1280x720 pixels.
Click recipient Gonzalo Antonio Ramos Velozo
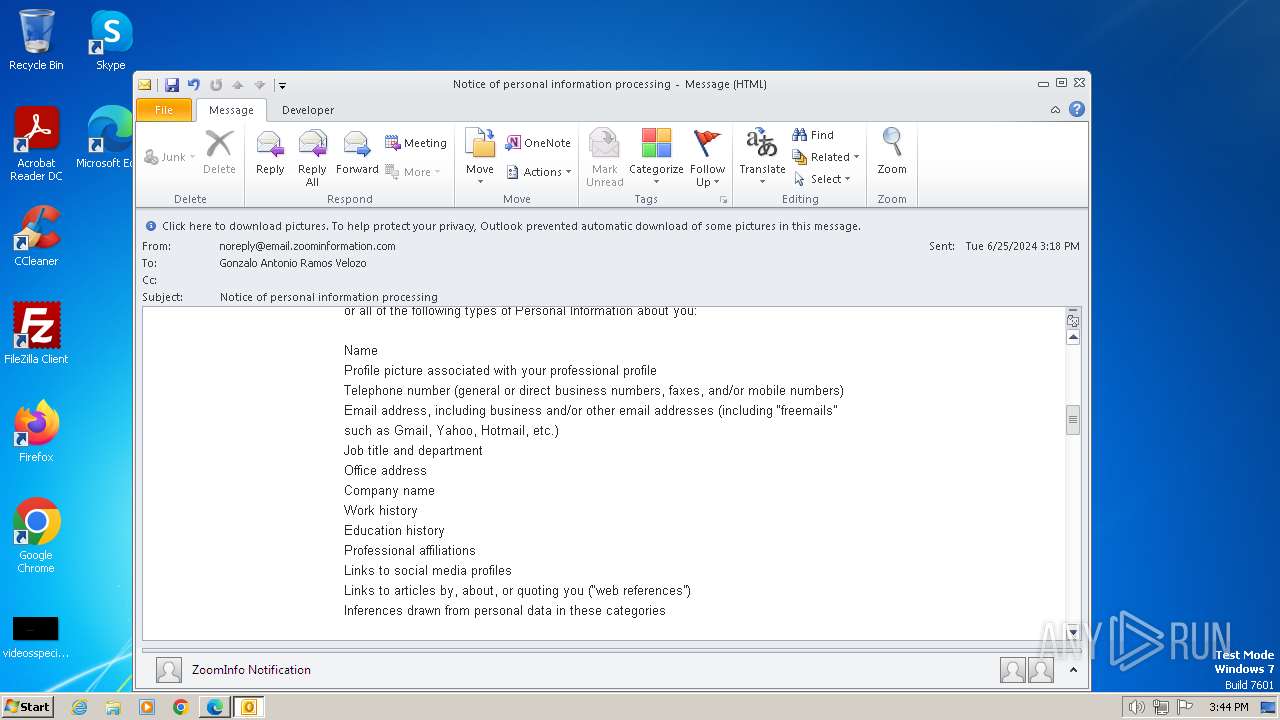point(293,263)
